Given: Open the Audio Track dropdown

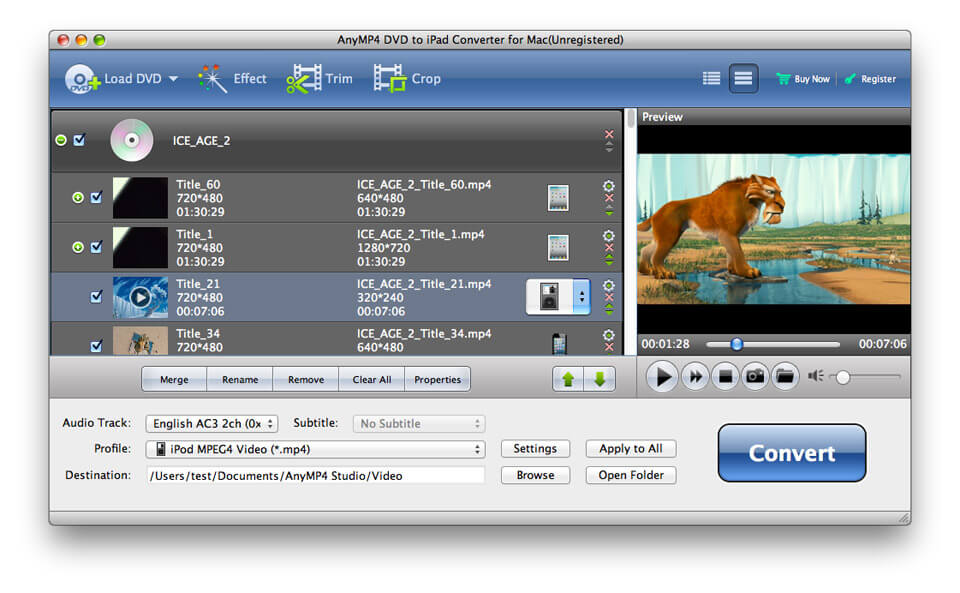Looking at the screenshot, I should 212,423.
